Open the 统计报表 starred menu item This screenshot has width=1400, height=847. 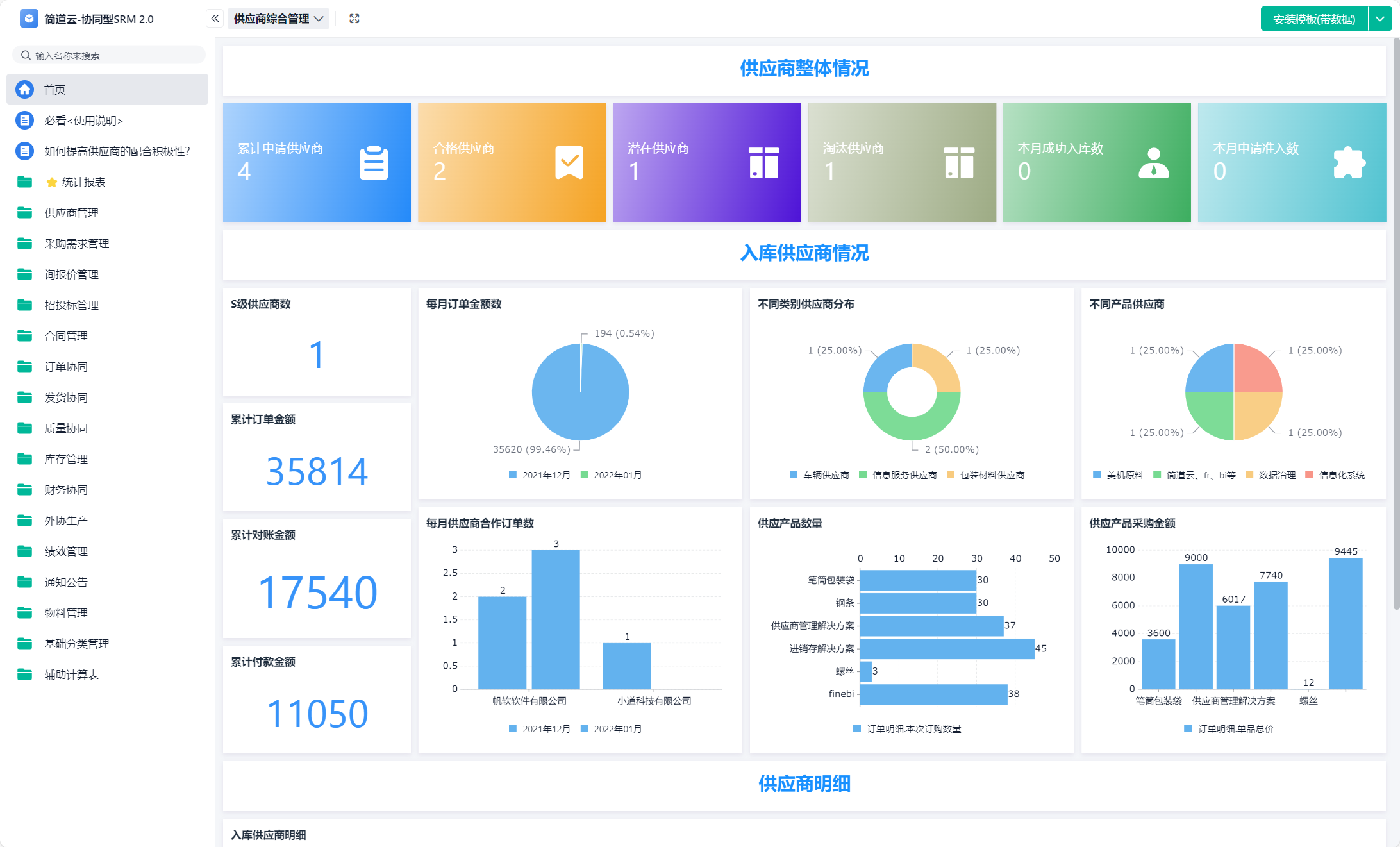pos(83,182)
